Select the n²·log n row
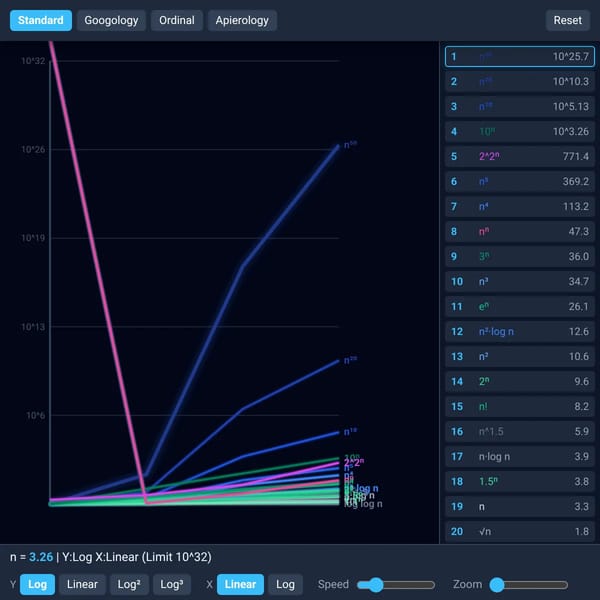 click(x=520, y=331)
